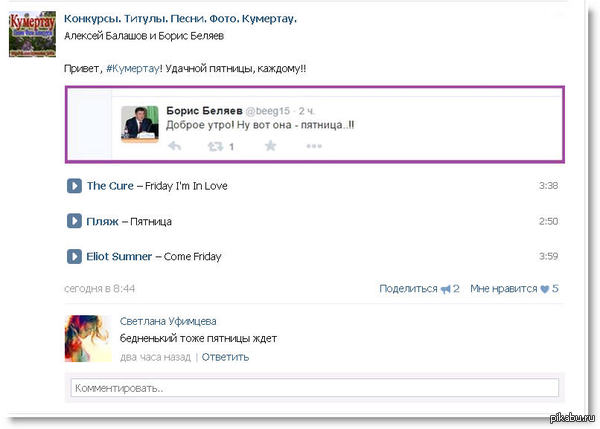
Task: Click Борис Беляев's tweet profile picture
Action: 139,124
